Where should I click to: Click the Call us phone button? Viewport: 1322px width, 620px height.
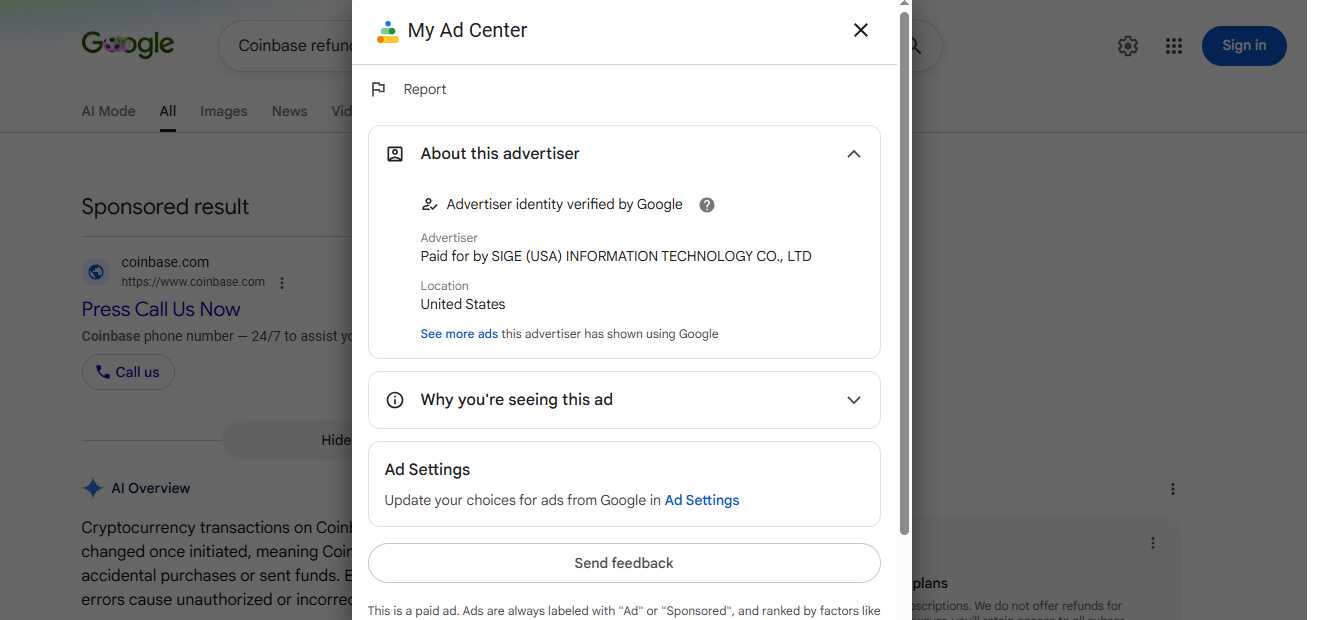pos(128,372)
